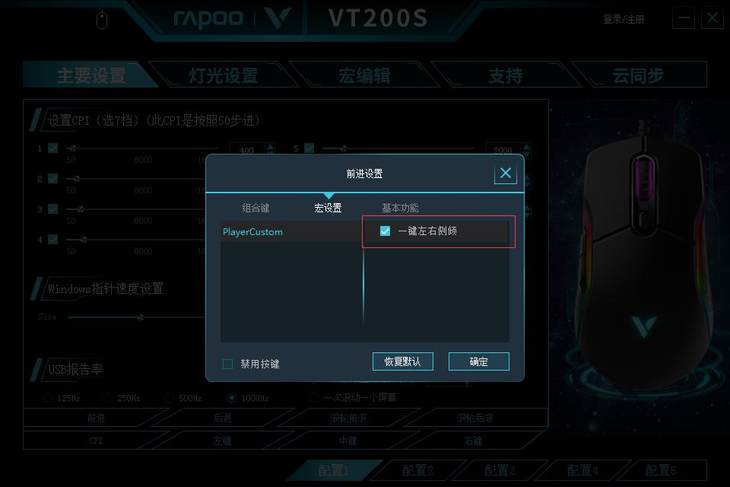Switch to the 配置2 profile
730x487 pixels.
click(417, 470)
